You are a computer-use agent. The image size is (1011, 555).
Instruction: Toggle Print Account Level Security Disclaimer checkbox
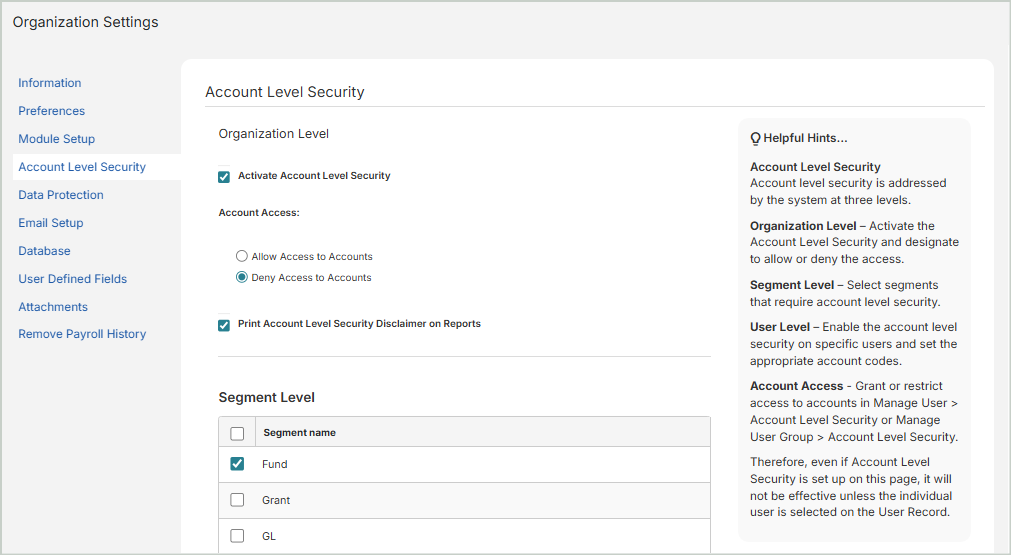pos(224,325)
